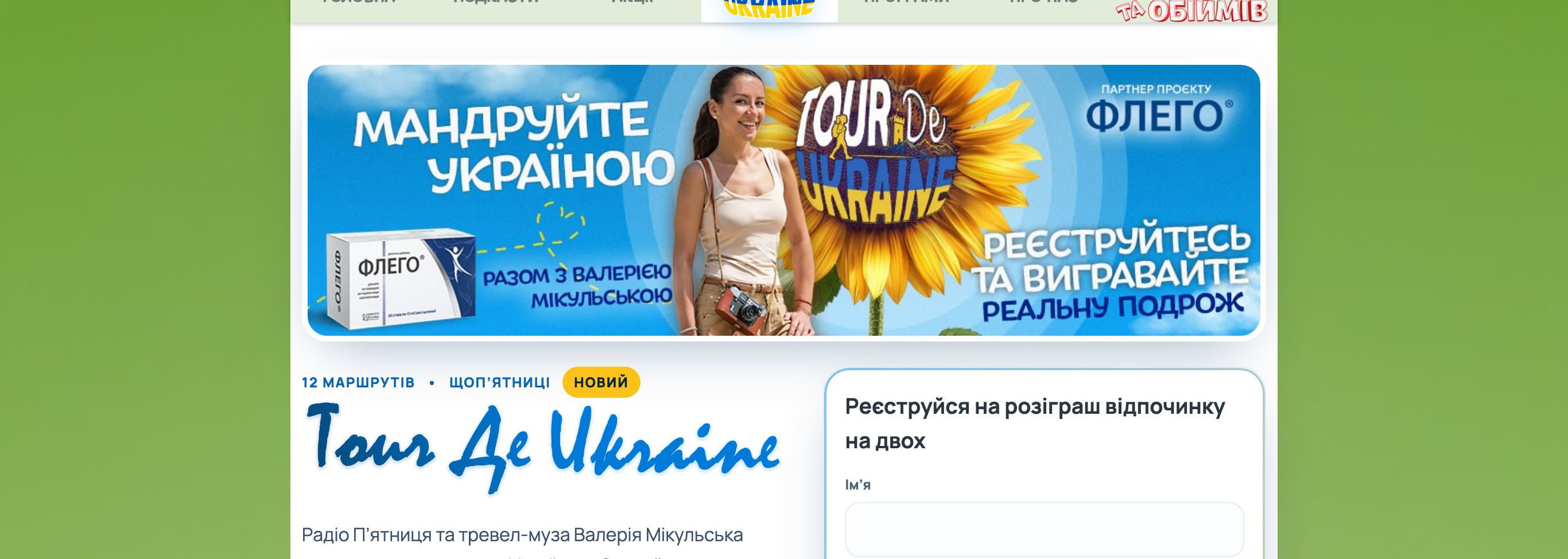
Task: Click "РАЗОМ З ВАЛЕРІЄЮ МІКУЛЬСЬКОЮ" banner caption
Action: coord(577,285)
